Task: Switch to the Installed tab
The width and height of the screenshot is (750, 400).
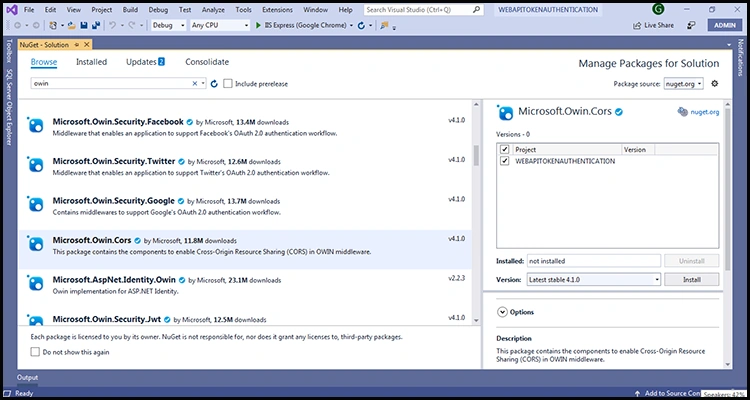Action: click(91, 62)
